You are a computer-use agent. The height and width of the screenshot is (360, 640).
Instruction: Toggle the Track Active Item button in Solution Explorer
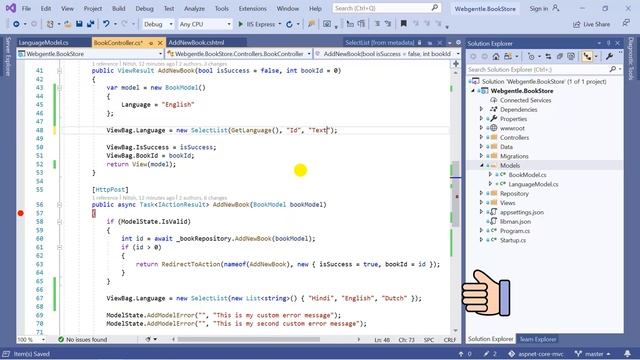[x=587, y=56]
